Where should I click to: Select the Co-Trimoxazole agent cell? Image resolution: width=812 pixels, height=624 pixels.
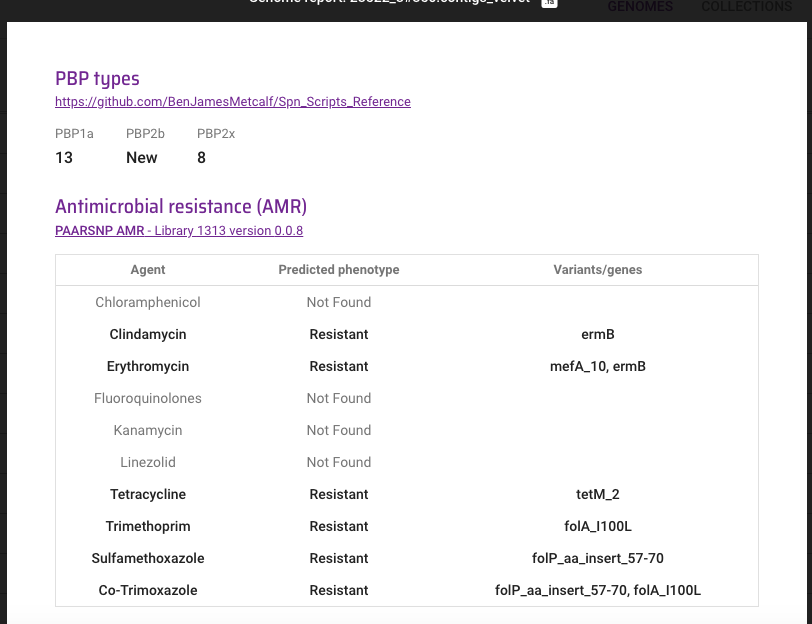point(148,590)
